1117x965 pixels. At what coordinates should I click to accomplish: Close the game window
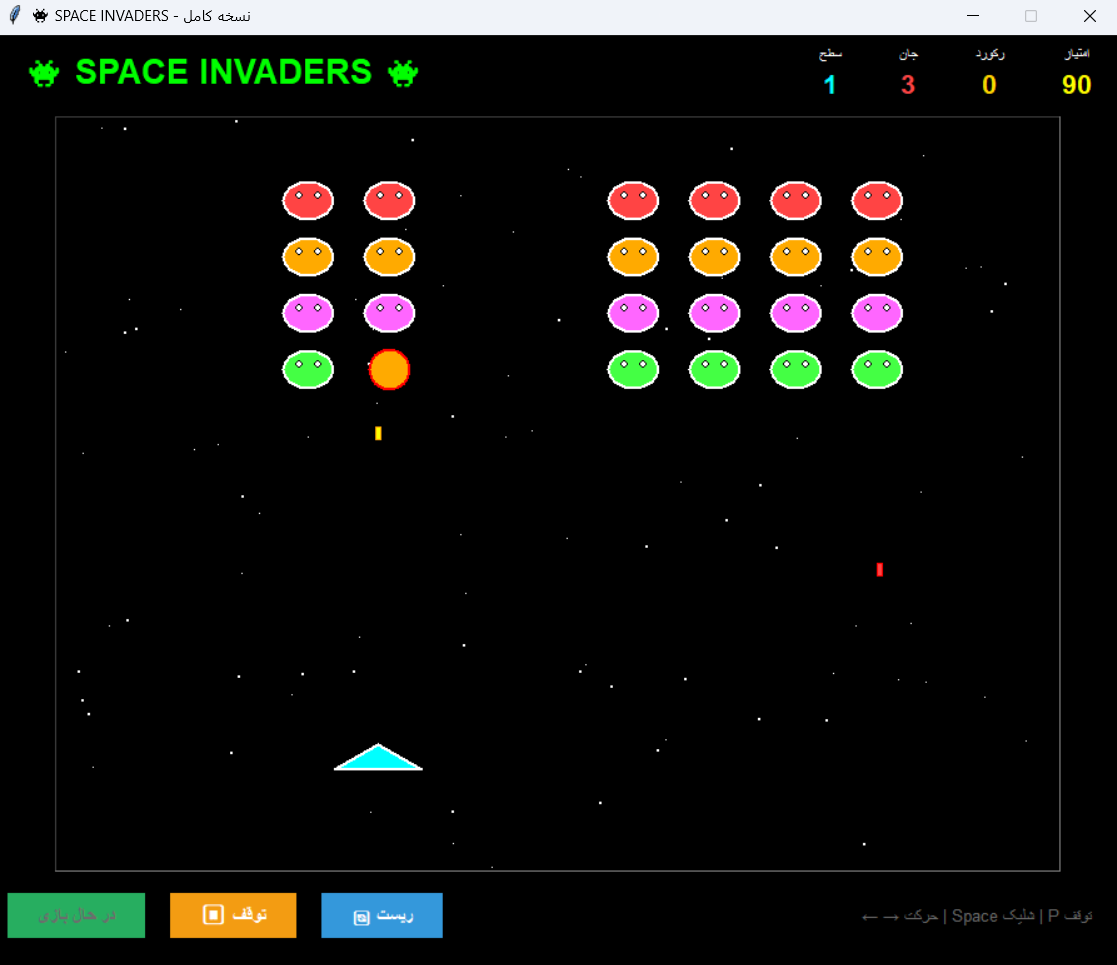[1090, 16]
